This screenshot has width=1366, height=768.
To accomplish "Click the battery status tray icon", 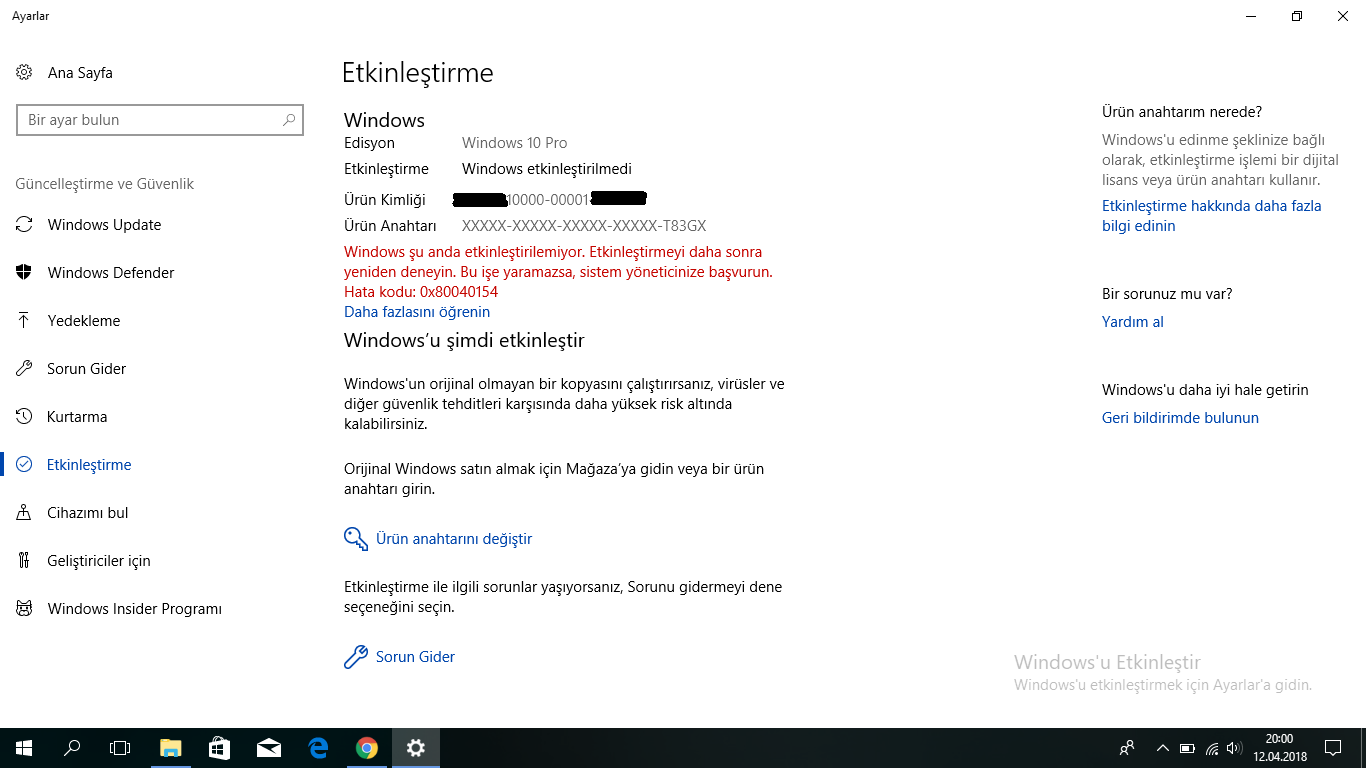I will coord(1187,748).
